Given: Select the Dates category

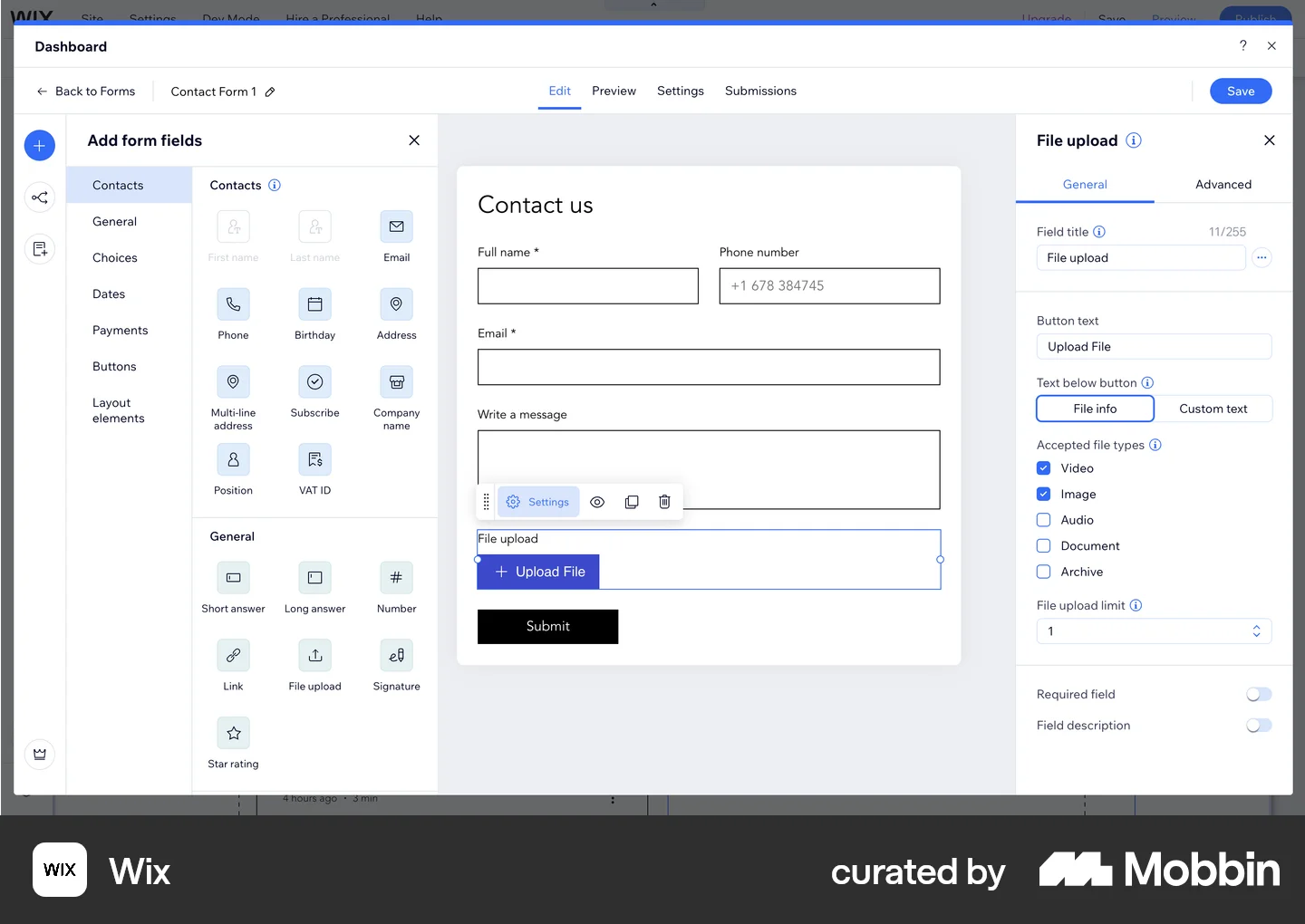Looking at the screenshot, I should pos(129,294).
